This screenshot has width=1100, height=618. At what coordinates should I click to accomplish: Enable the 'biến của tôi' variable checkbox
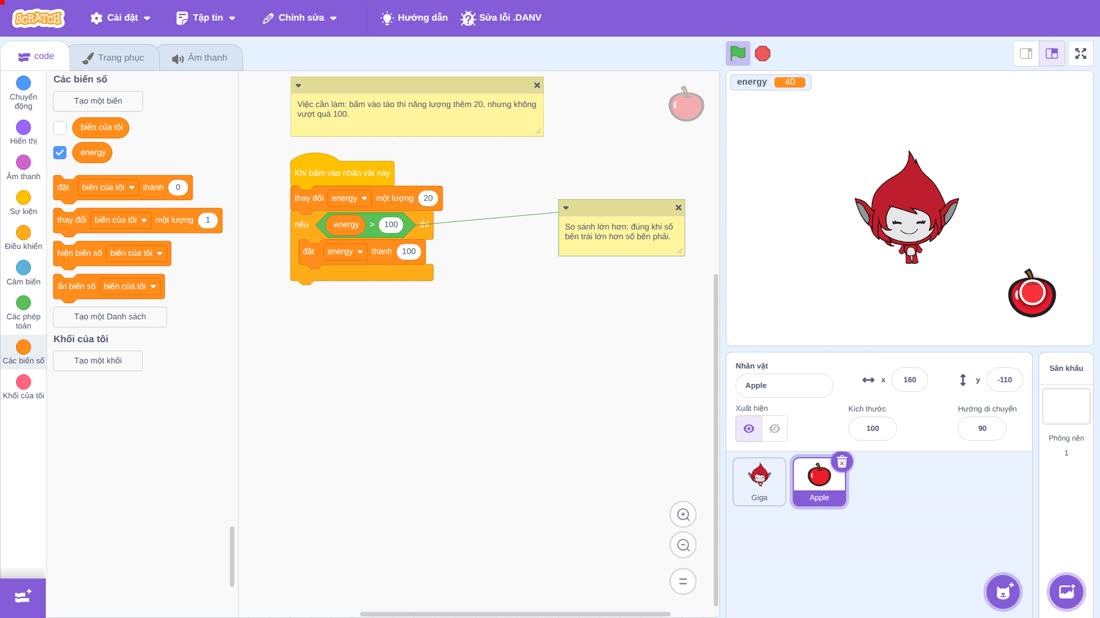click(60, 128)
